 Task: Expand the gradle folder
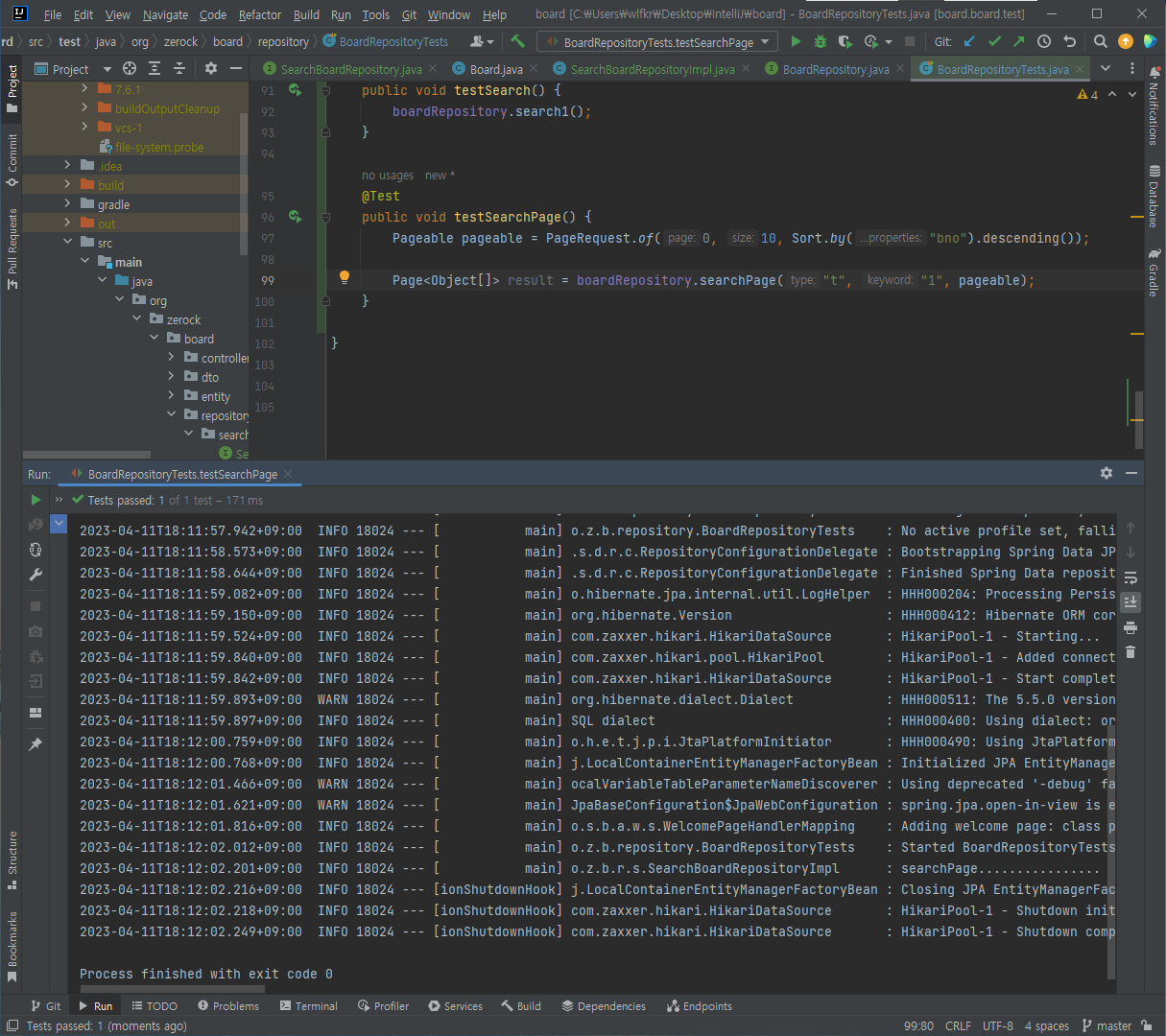pos(67,203)
